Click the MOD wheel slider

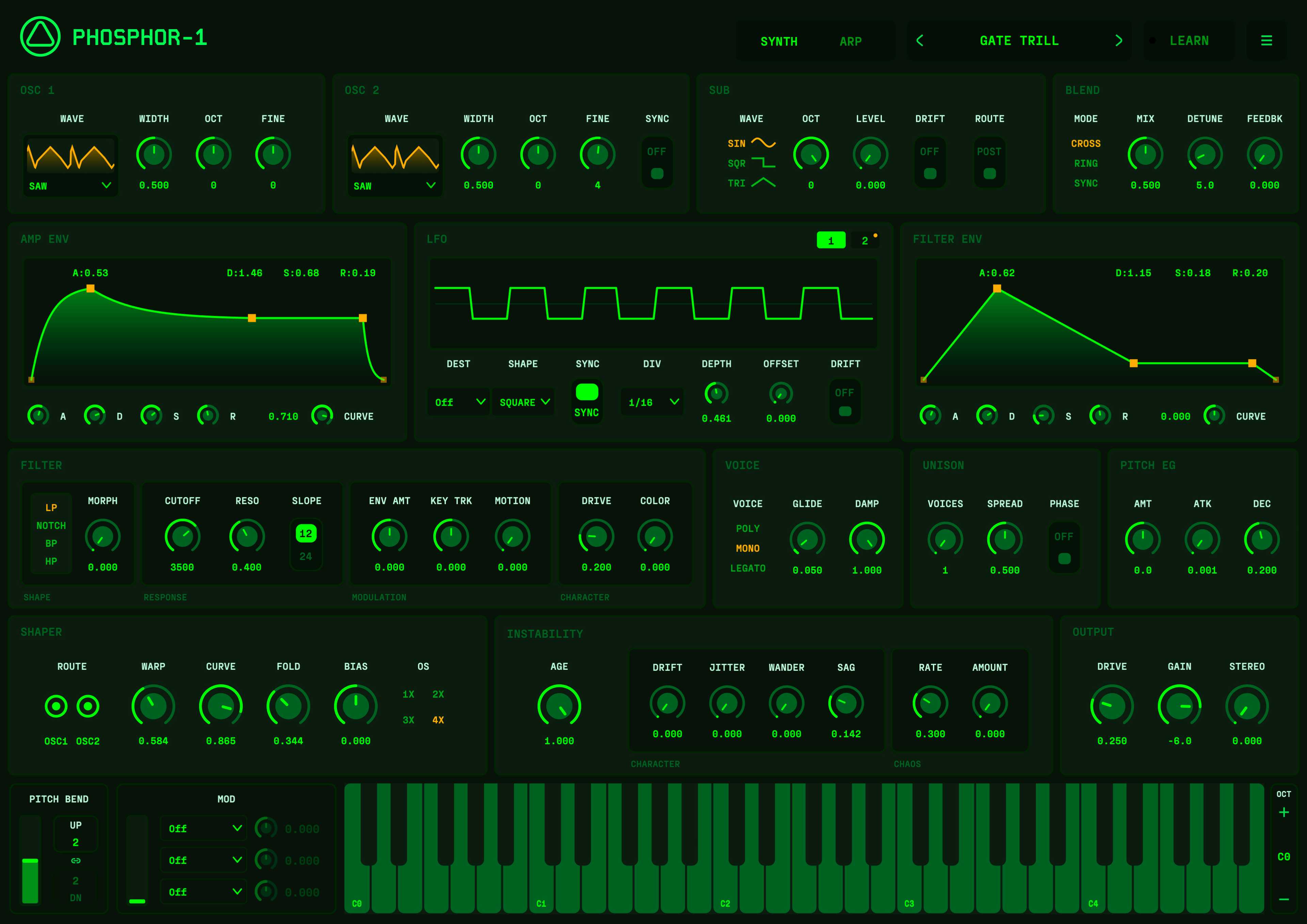click(137, 860)
